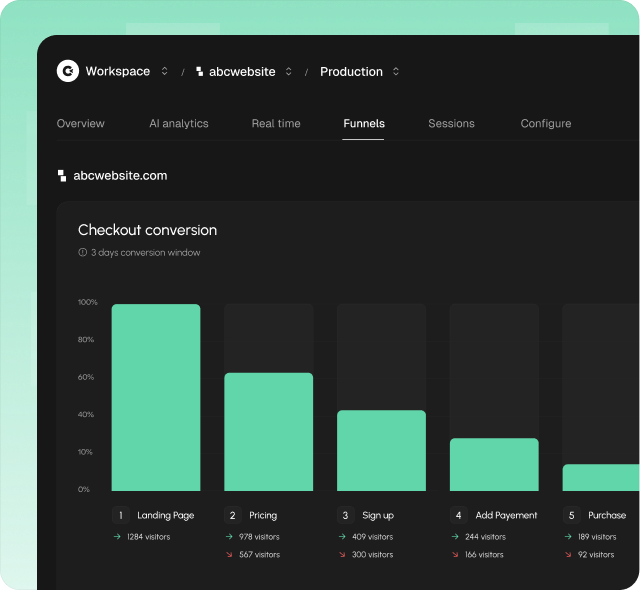The image size is (640, 590).
Task: Click the 189 visitors value
Action: [x=597, y=537]
